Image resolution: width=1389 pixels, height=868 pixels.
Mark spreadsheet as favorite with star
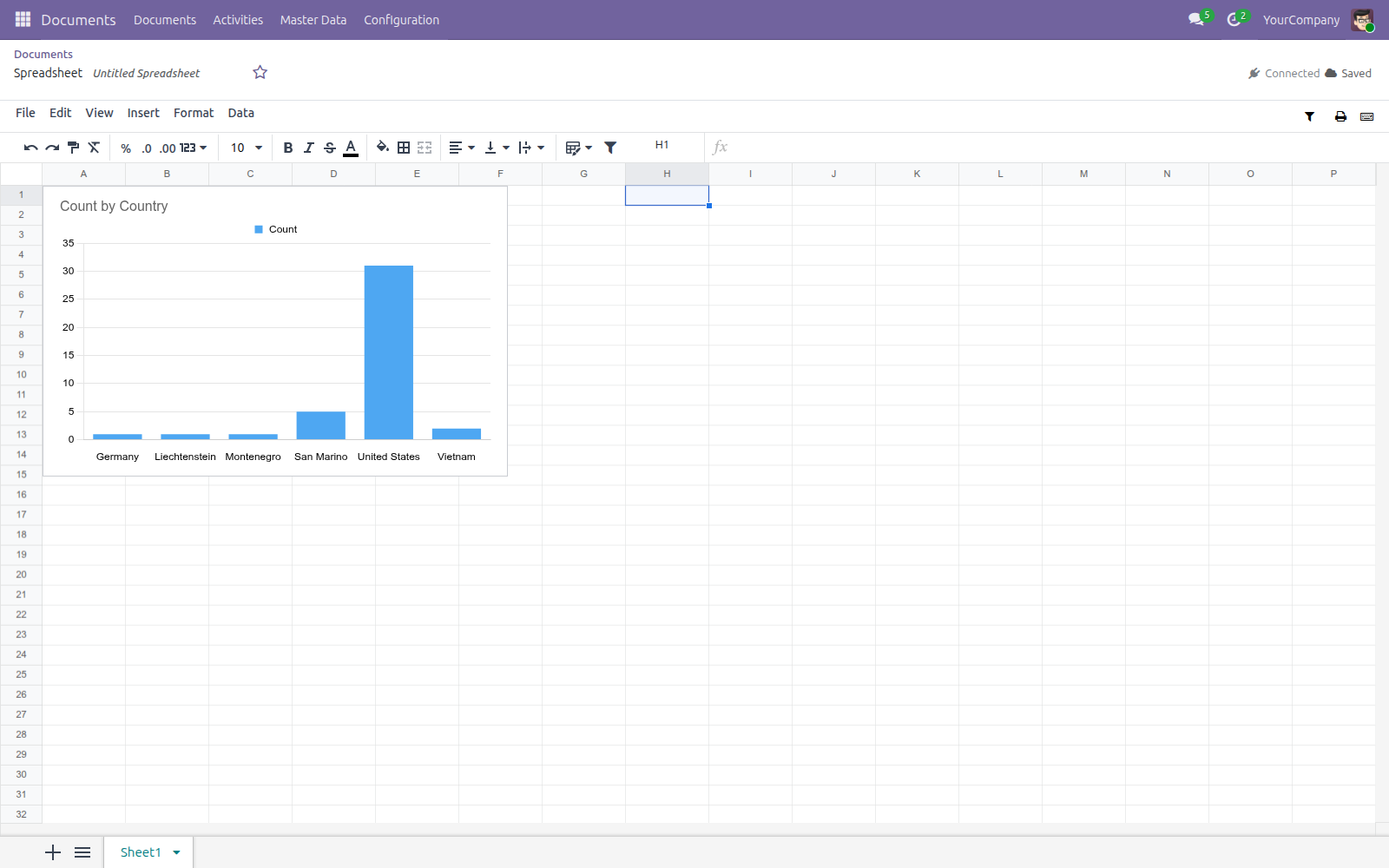tap(260, 72)
